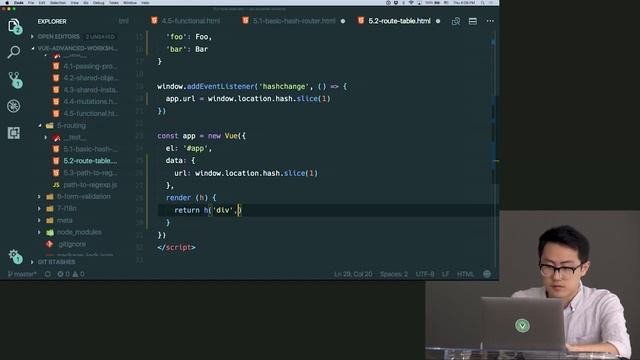Expand the 6-form-validation folder
This screenshot has height=360, width=640.
(x=40, y=197)
